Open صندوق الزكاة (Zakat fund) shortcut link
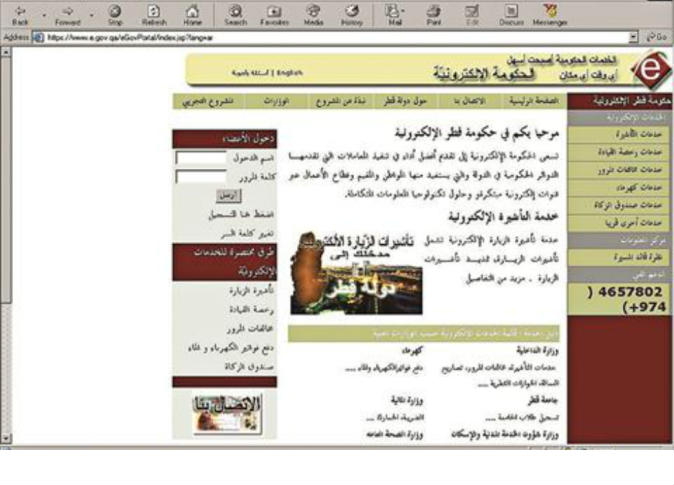Viewport: 674px width, 485px height. click(249, 367)
